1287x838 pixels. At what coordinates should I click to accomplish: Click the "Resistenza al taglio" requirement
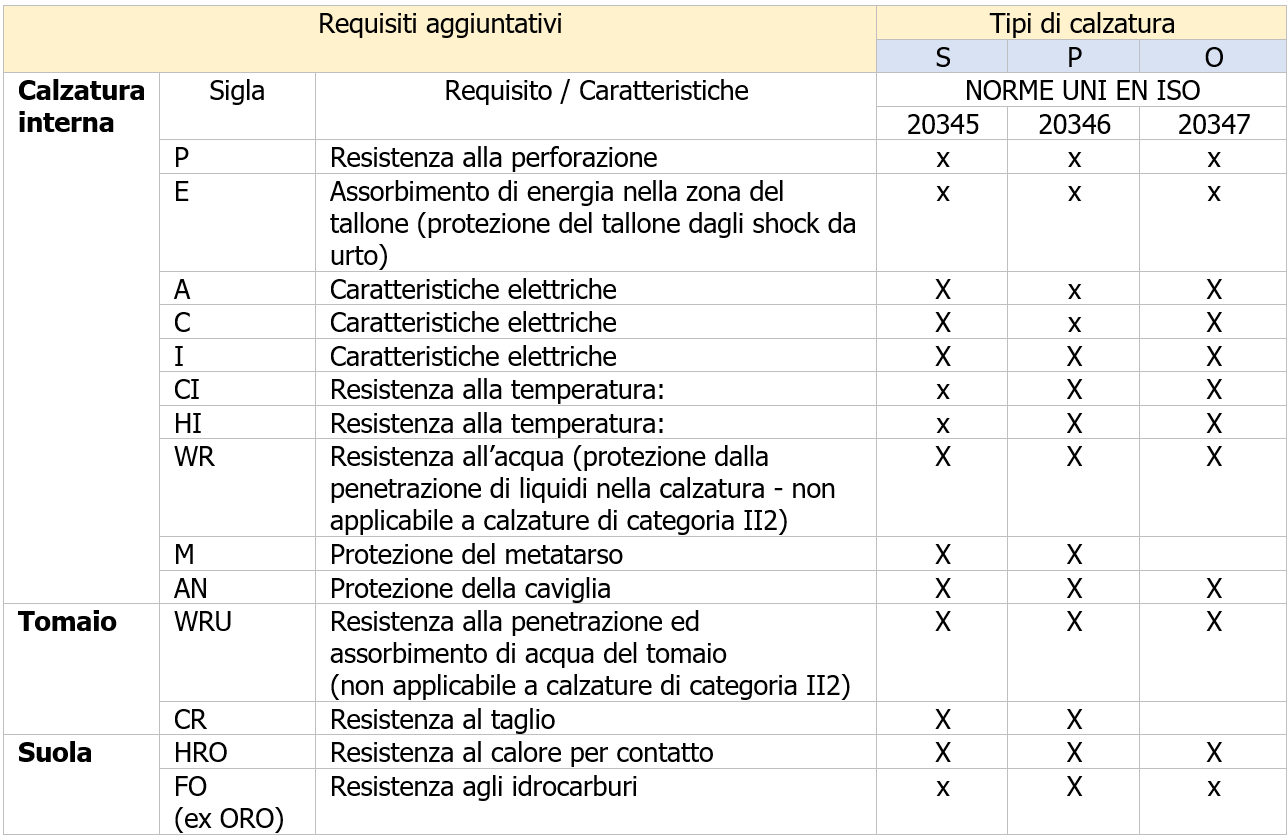[442, 719]
